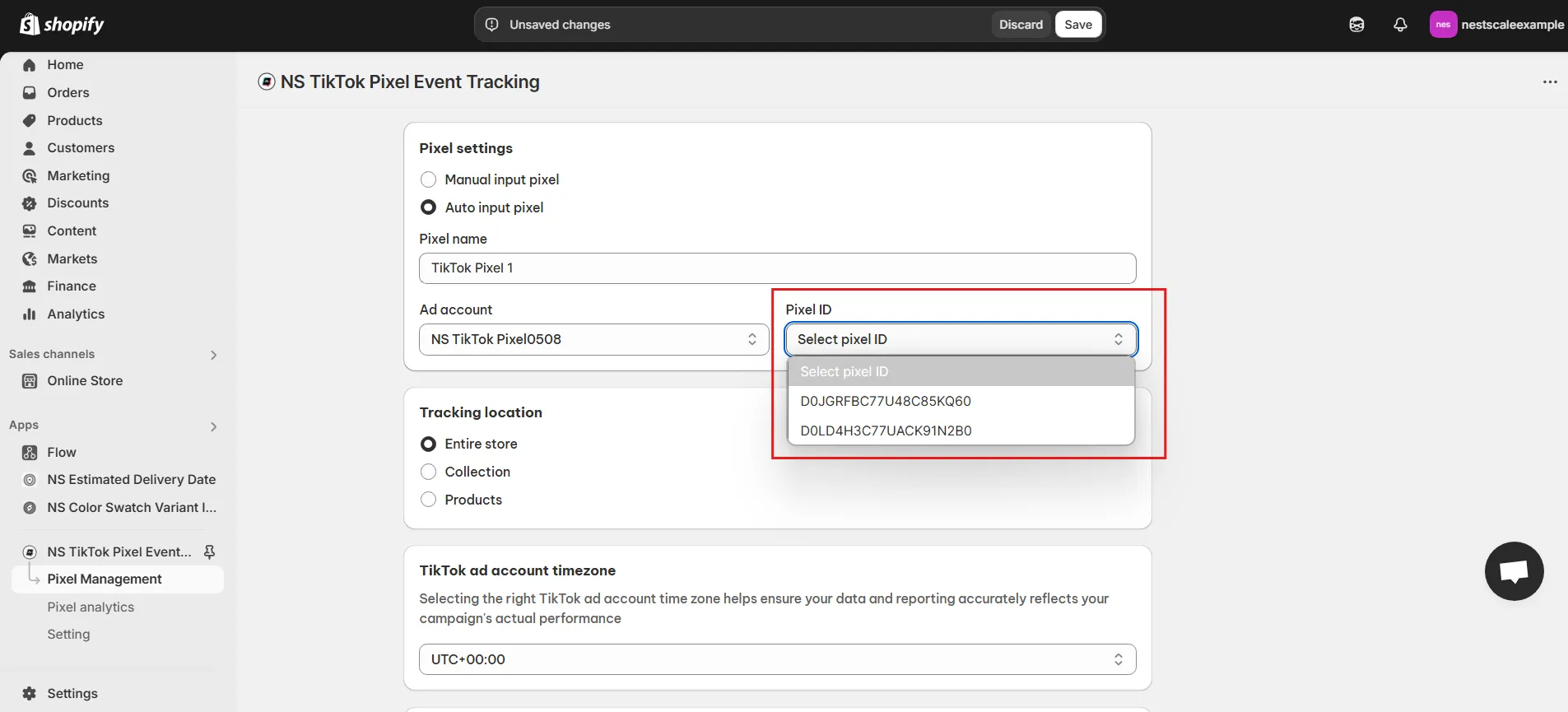The width and height of the screenshot is (1568, 712).
Task: Click the Content image icon
Action: click(30, 231)
